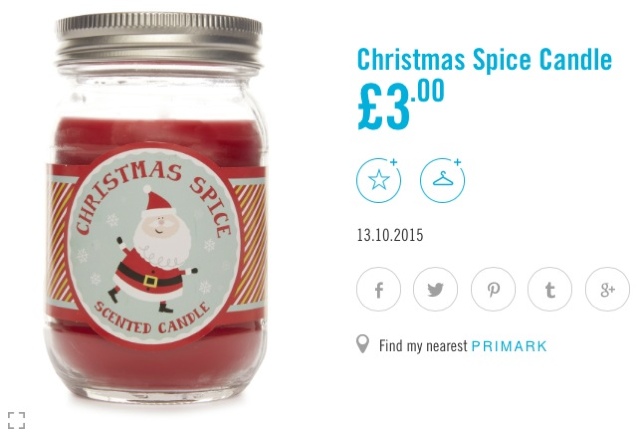Select the Christmas Spice Candle title

[x=484, y=60]
